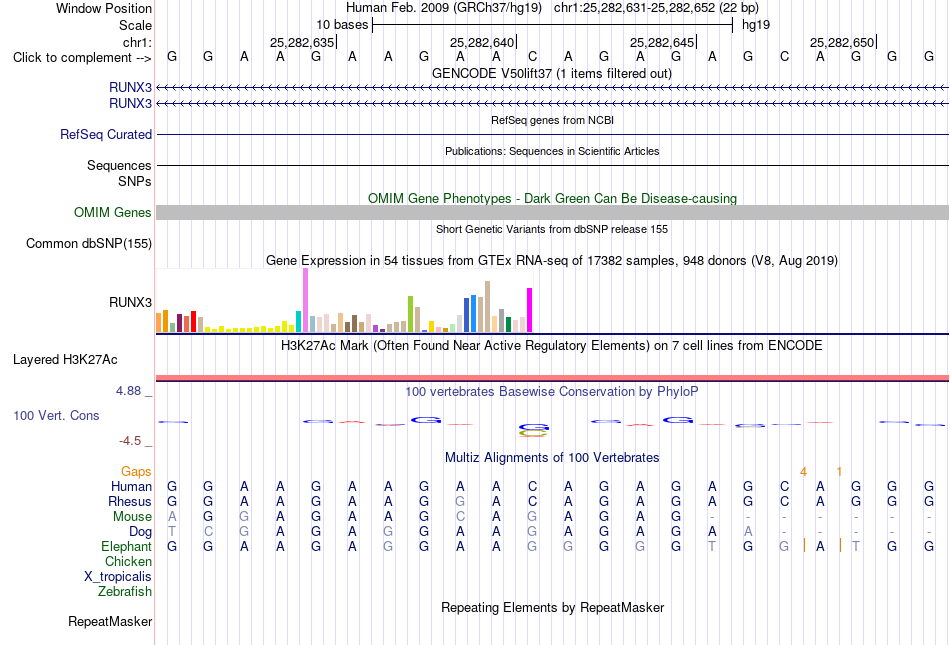Open the upper RUNX3 GENCODE transcript label
The height and width of the screenshot is (645, 950).
pyautogui.click(x=130, y=87)
